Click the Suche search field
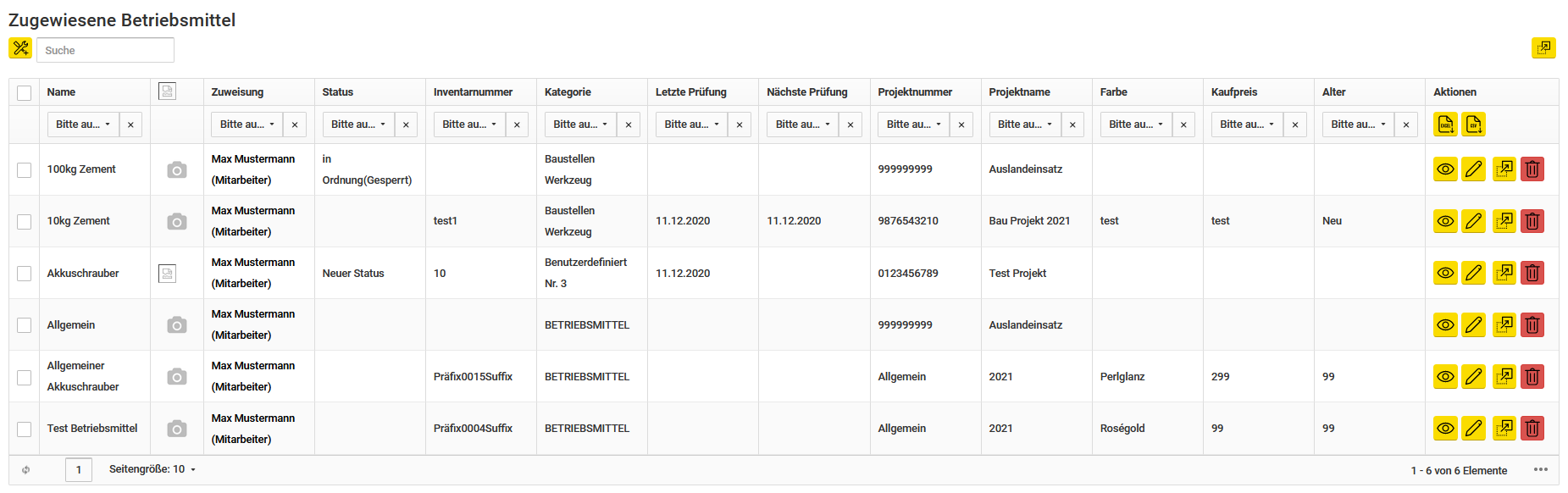The height and width of the screenshot is (493, 1568). pyautogui.click(x=105, y=50)
